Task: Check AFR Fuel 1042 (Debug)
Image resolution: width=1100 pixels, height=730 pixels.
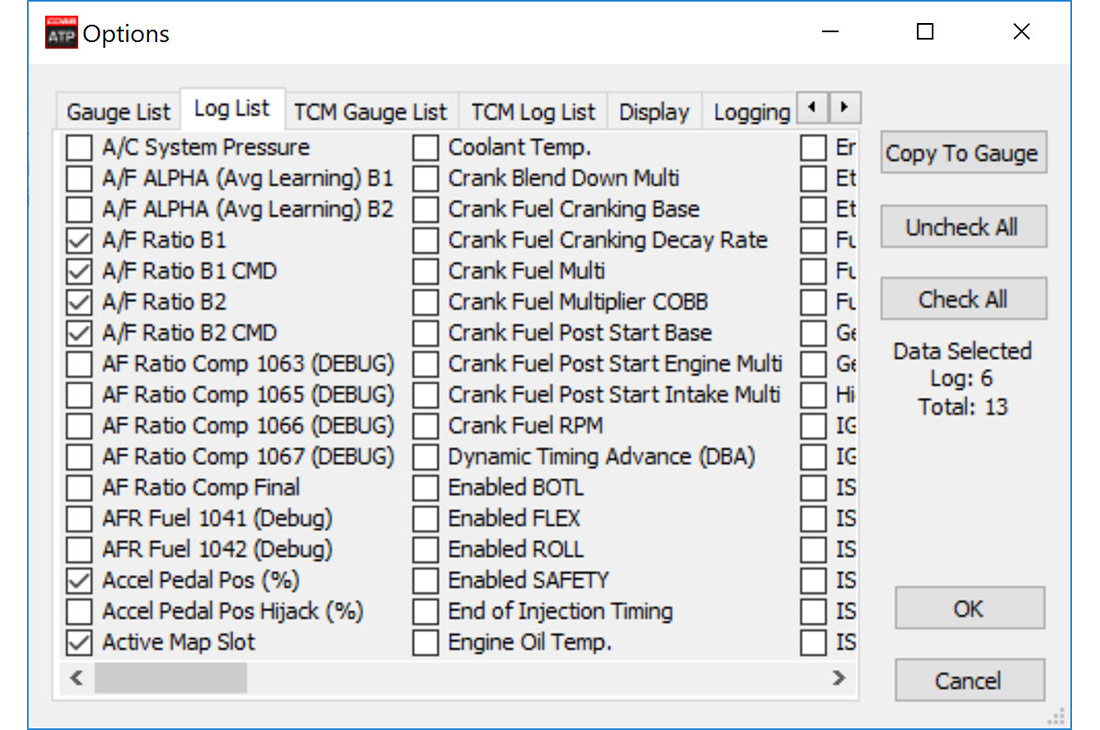Action: point(79,550)
